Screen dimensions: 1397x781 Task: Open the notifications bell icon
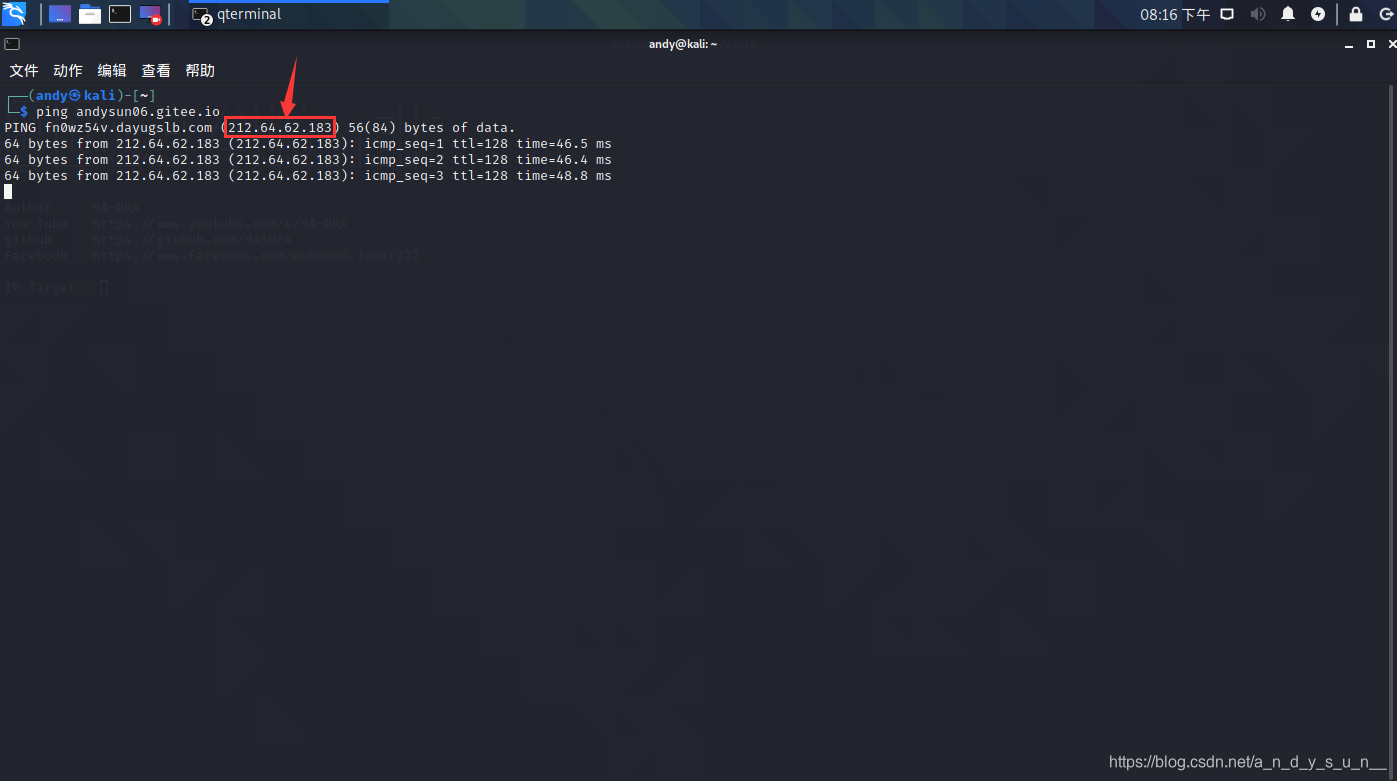[1288, 14]
